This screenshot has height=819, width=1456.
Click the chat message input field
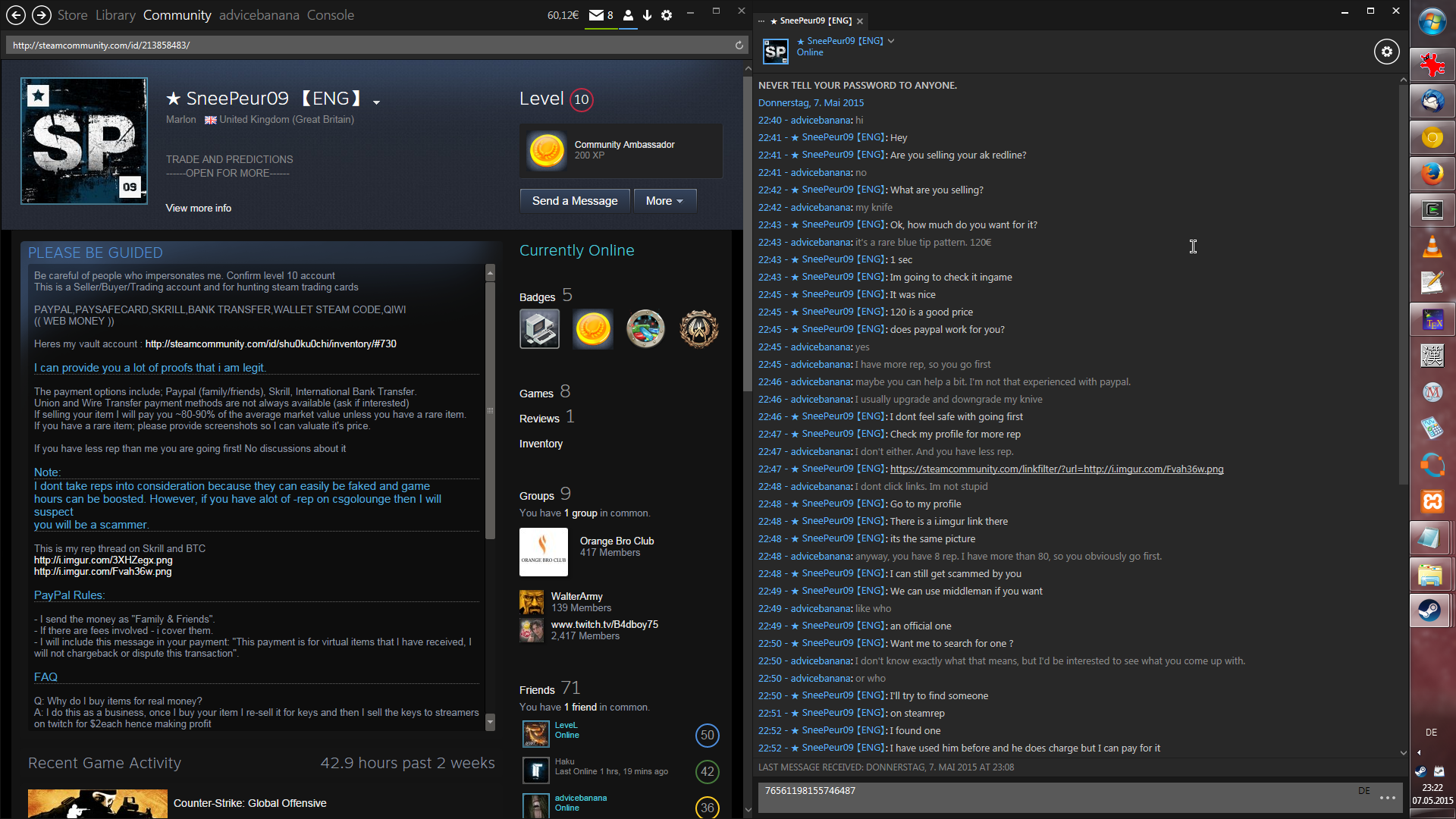tap(1062, 796)
